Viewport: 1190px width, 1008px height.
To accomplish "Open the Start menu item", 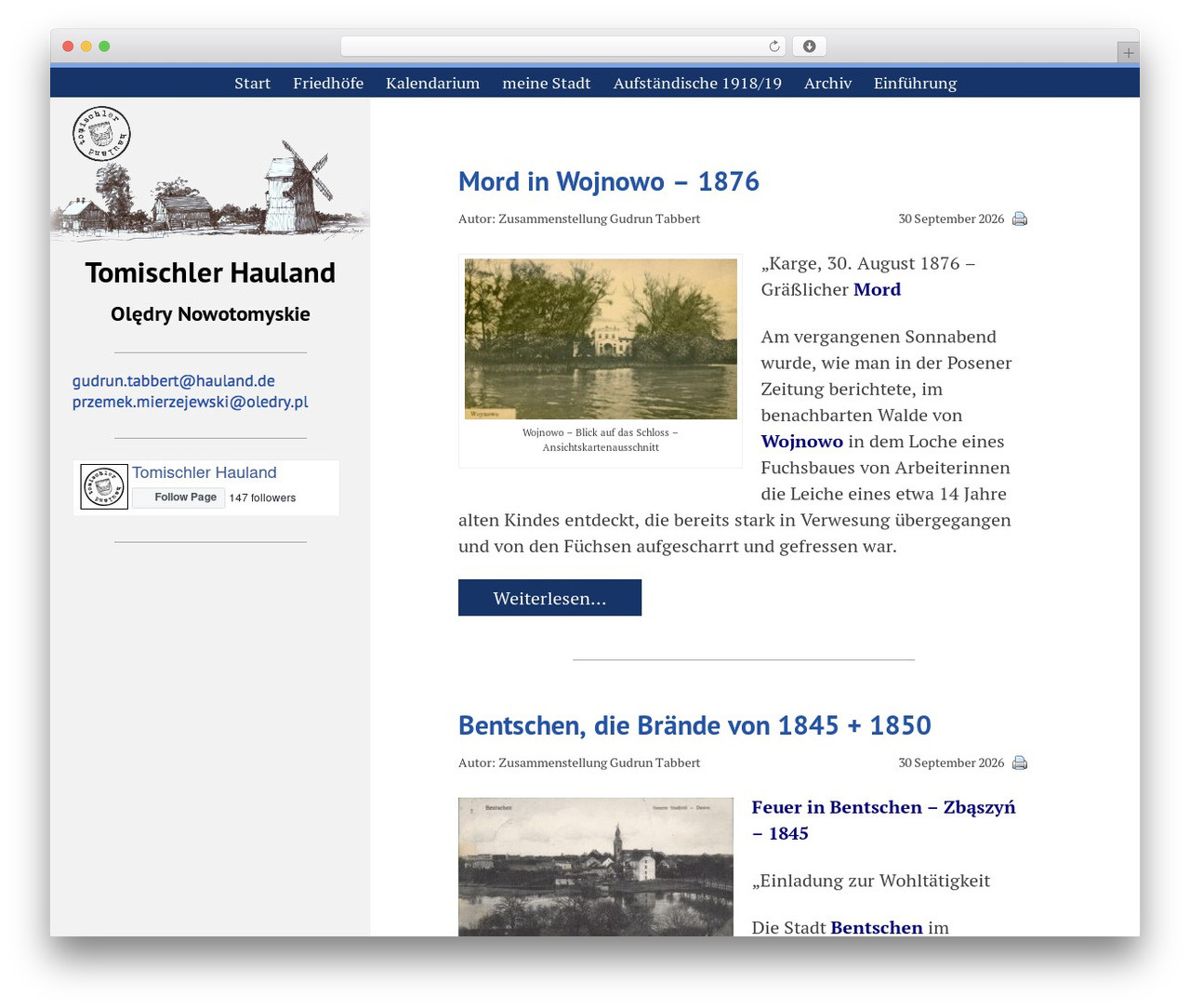I will coord(252,83).
